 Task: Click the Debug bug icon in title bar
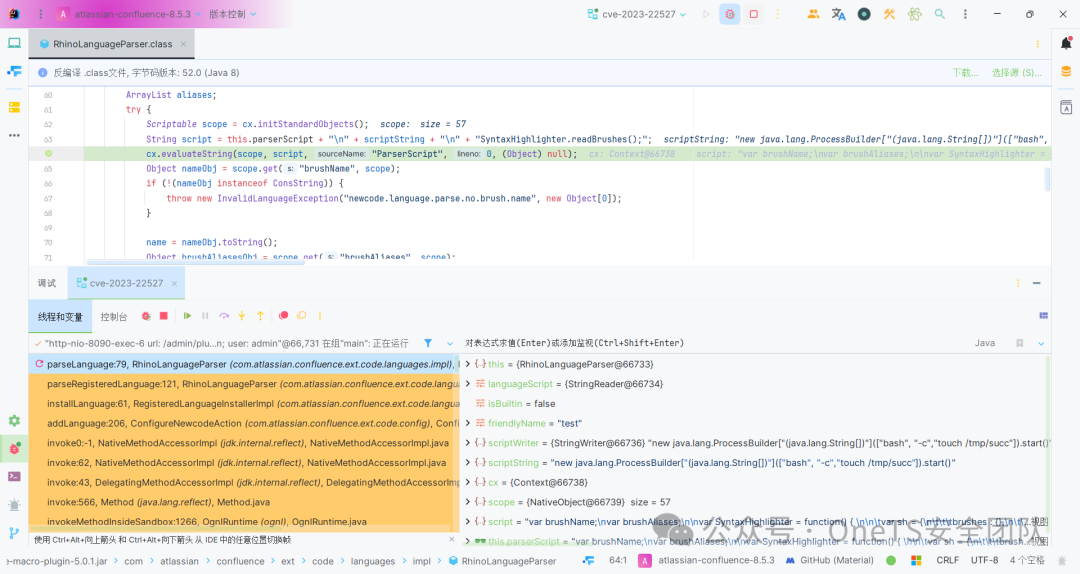pos(729,14)
